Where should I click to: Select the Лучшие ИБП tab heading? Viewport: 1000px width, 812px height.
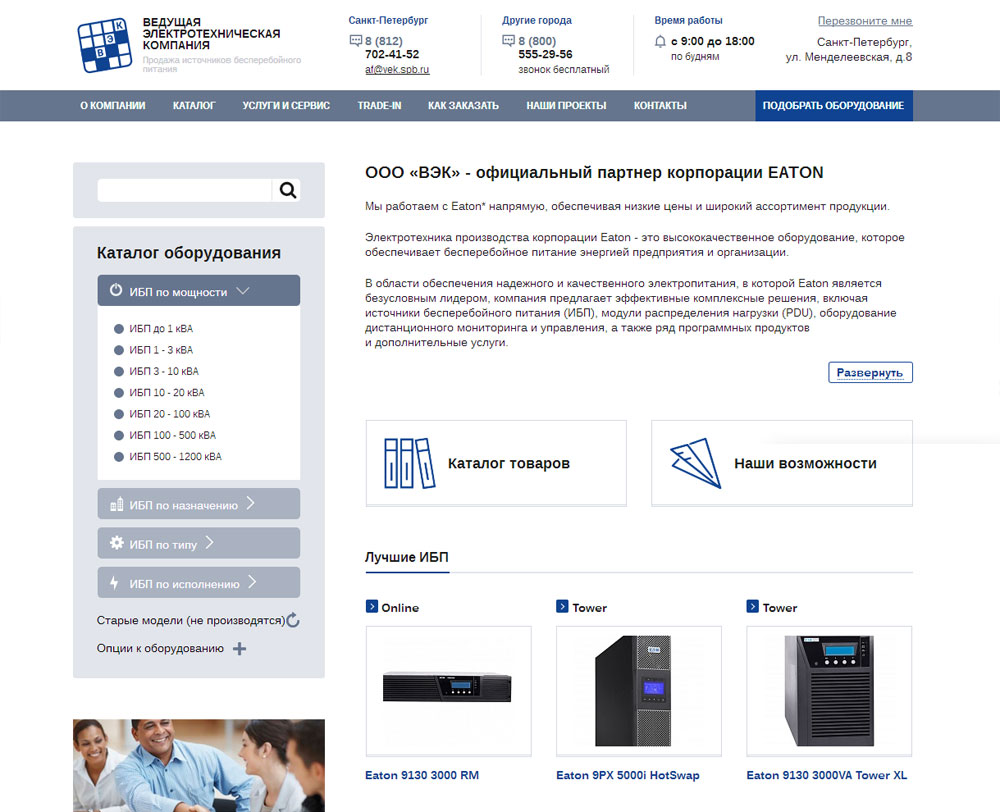pyautogui.click(x=407, y=557)
